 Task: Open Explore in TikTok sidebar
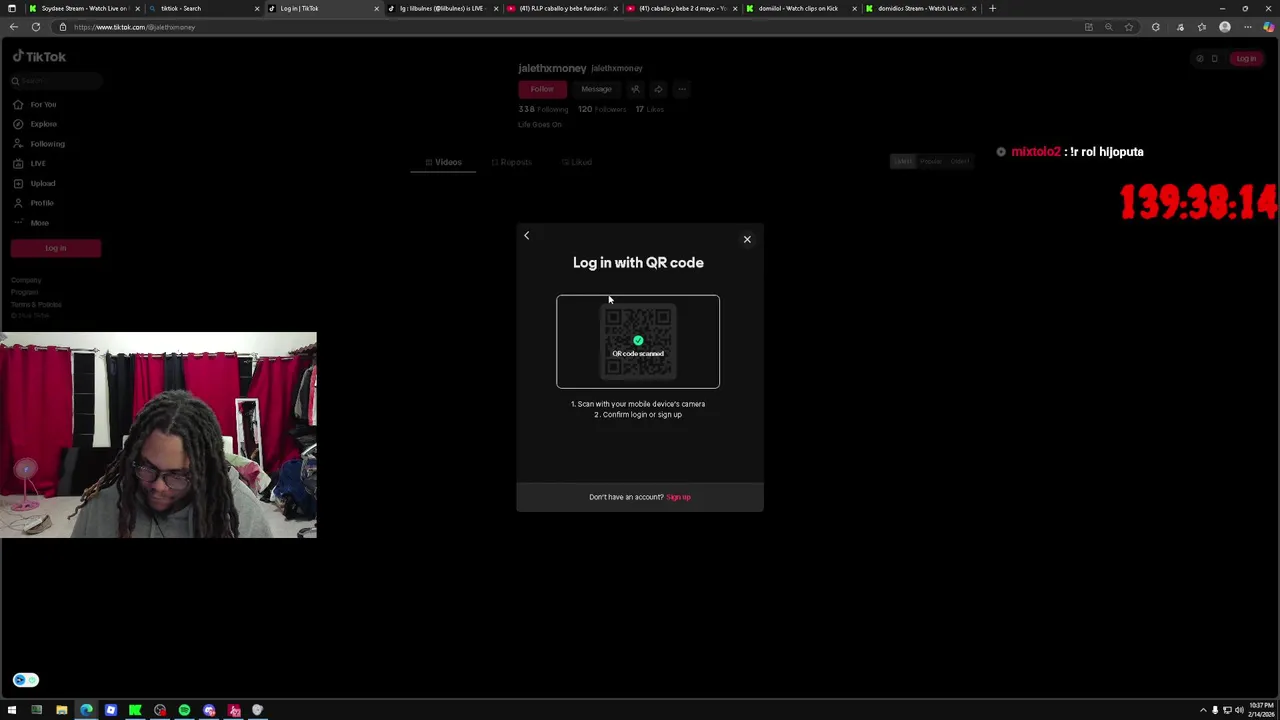[x=43, y=124]
